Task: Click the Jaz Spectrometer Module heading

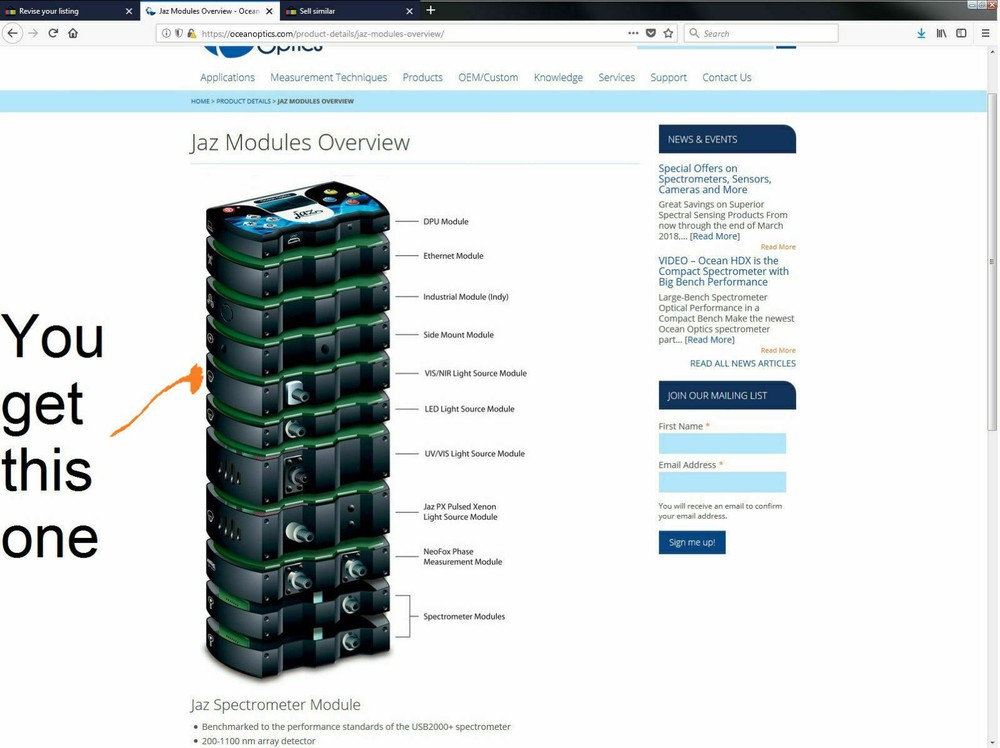Action: point(276,704)
